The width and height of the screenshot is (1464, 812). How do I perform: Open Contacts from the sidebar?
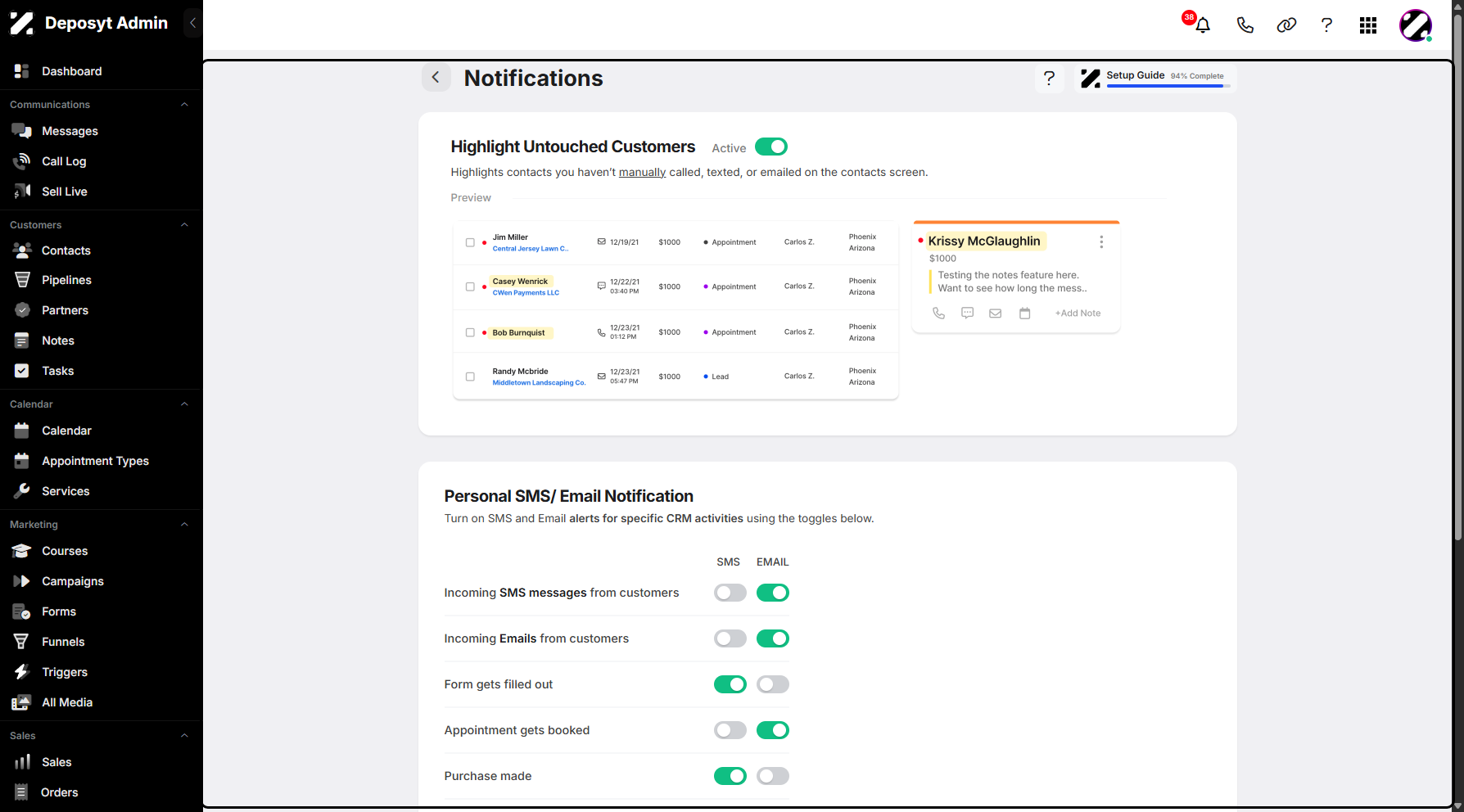click(66, 250)
